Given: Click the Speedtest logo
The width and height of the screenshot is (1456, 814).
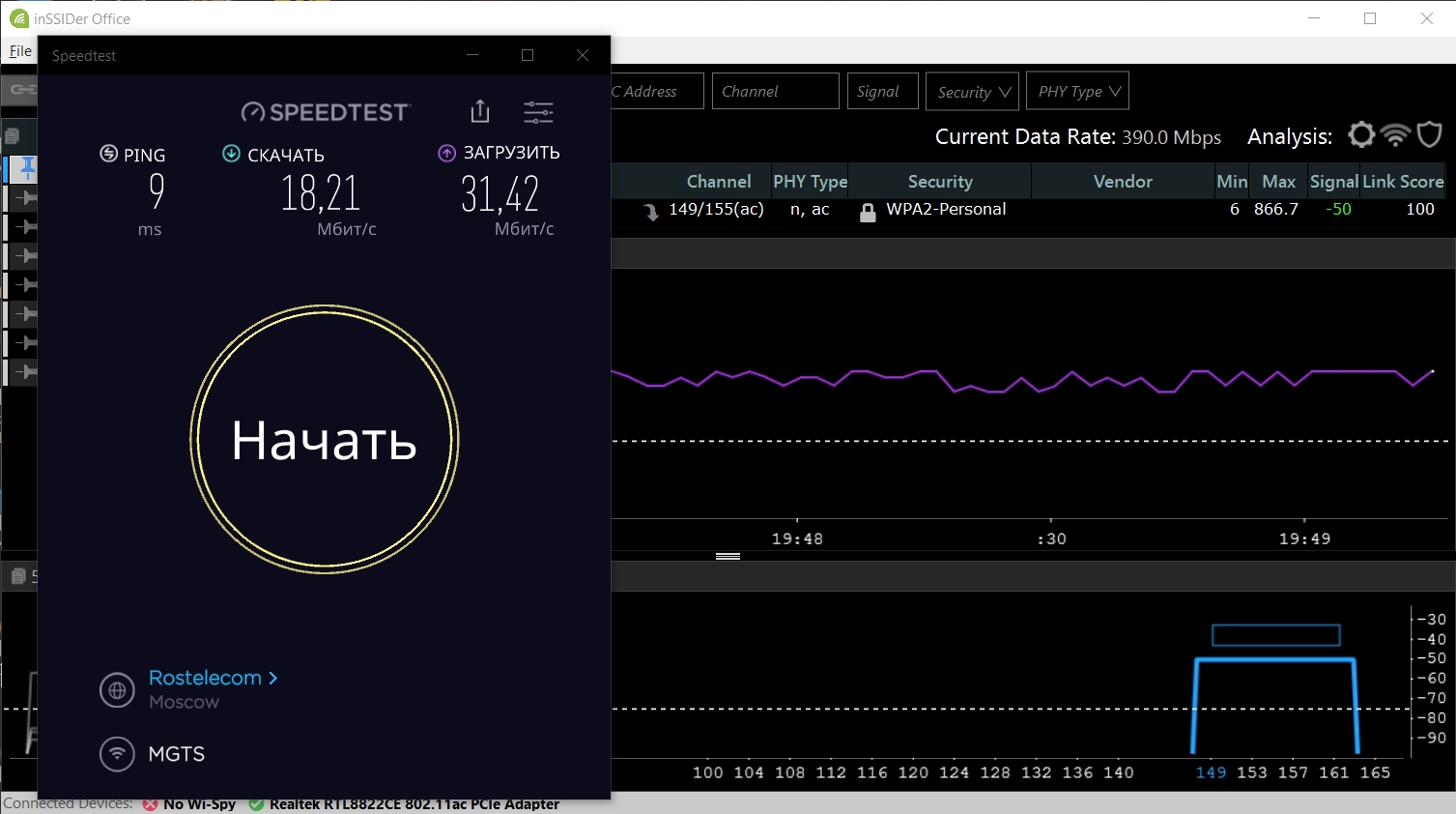Looking at the screenshot, I should click(x=326, y=112).
